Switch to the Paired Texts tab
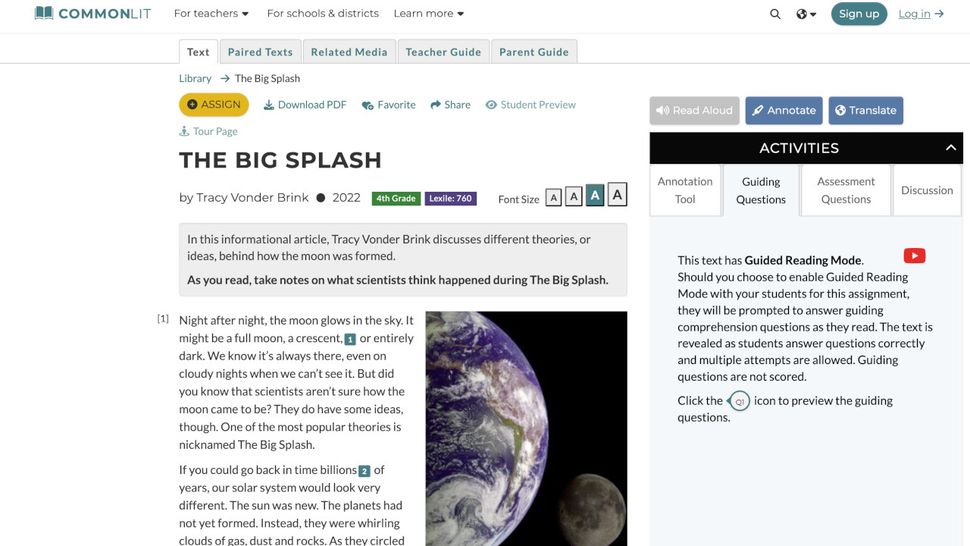The width and height of the screenshot is (970, 546). click(260, 52)
